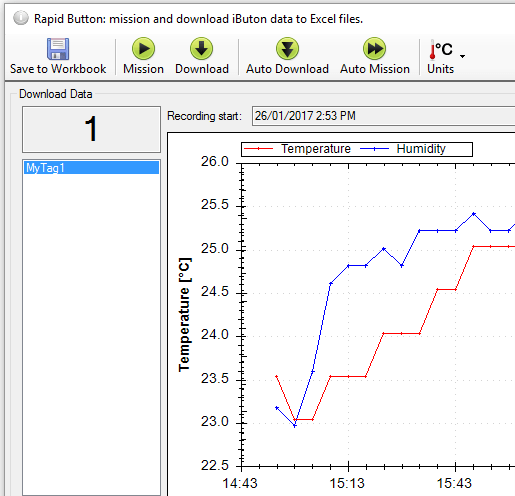Click the 'Download' toolbar label
This screenshot has height=496, width=515.
pos(202,69)
